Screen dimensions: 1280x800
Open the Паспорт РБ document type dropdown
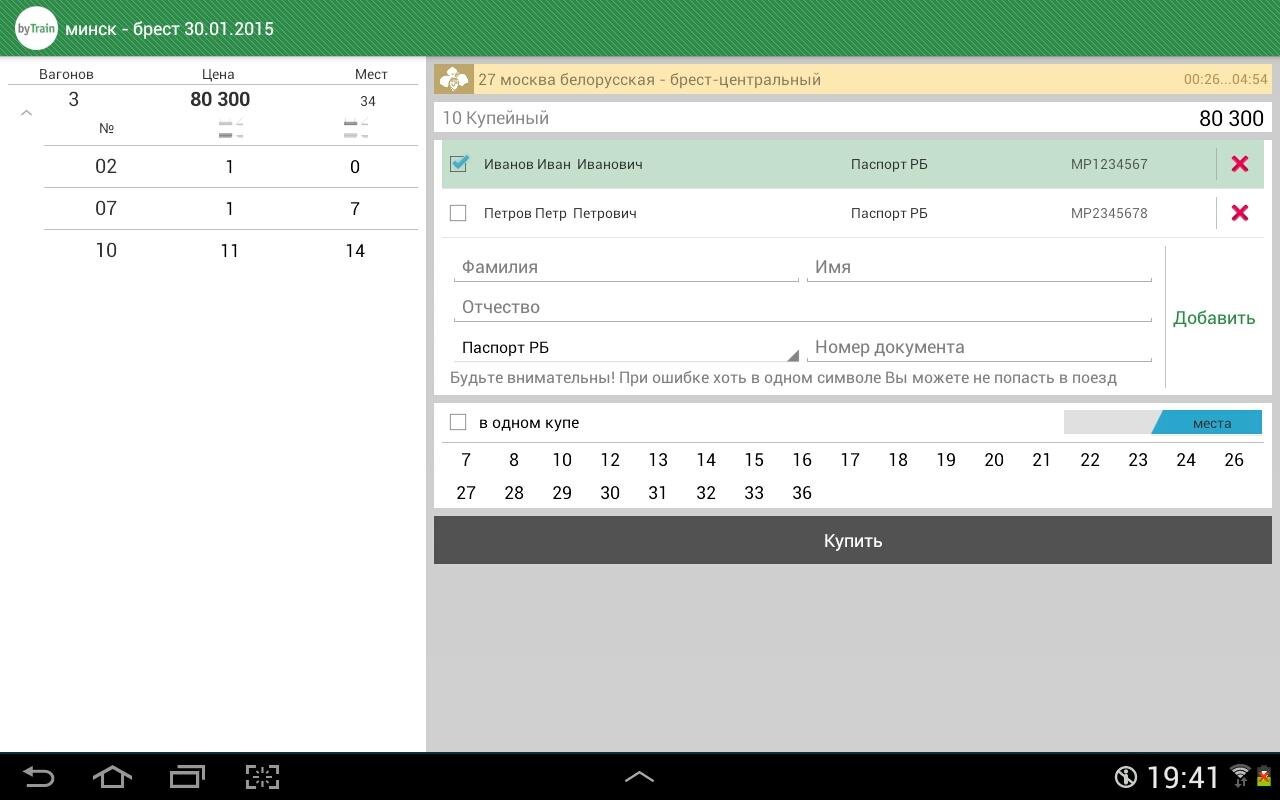coord(627,348)
